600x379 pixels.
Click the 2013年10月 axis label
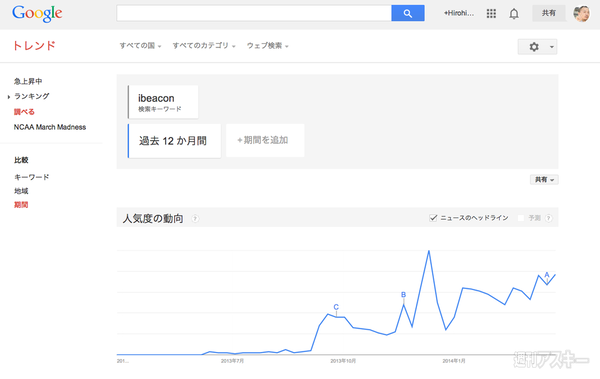pos(343,361)
